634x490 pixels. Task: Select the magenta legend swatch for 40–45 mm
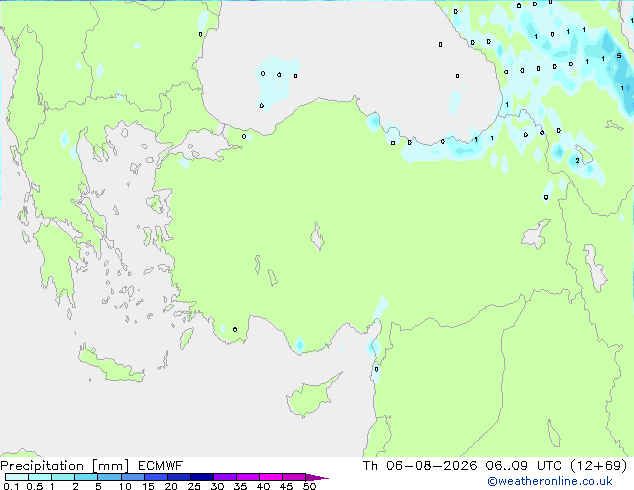271,477
